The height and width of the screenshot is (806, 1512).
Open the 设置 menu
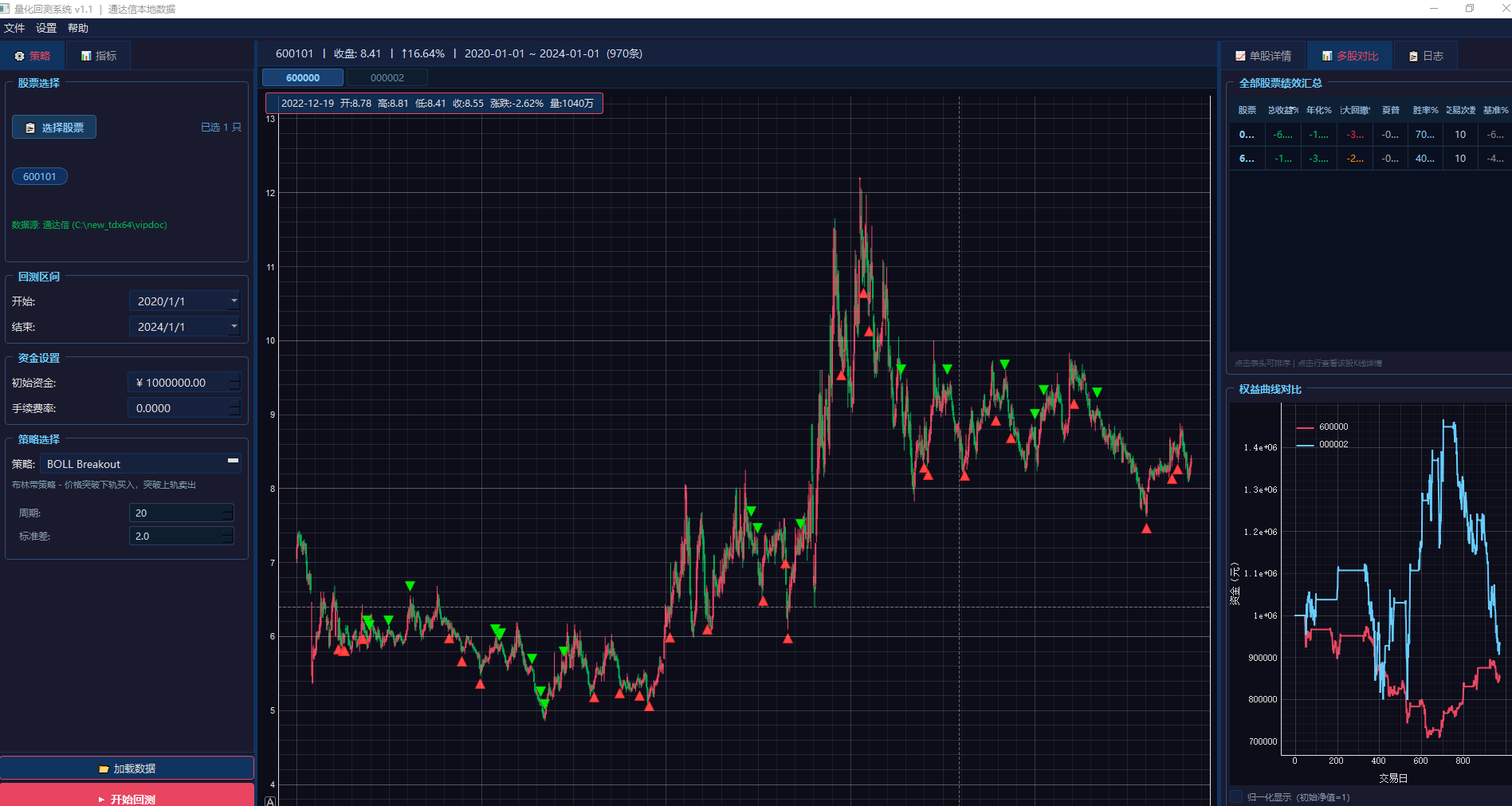46,28
